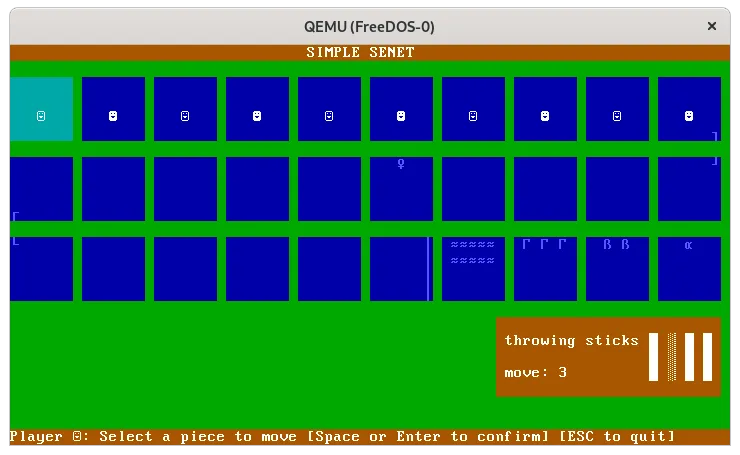Click the "Select a piece to move" prompt
The width and height of the screenshot is (740, 455).
198,437
